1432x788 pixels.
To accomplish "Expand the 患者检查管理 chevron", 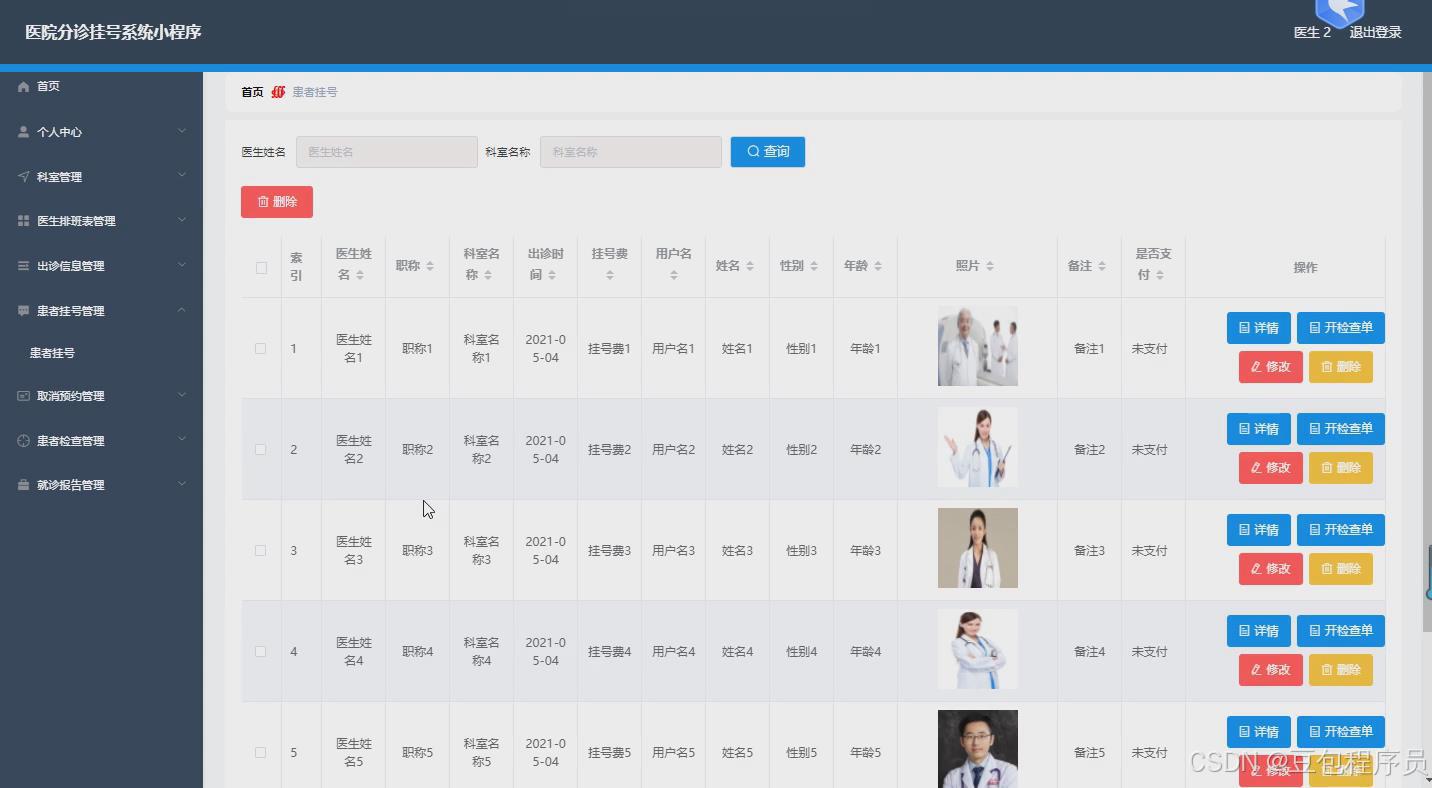I will pos(182,440).
